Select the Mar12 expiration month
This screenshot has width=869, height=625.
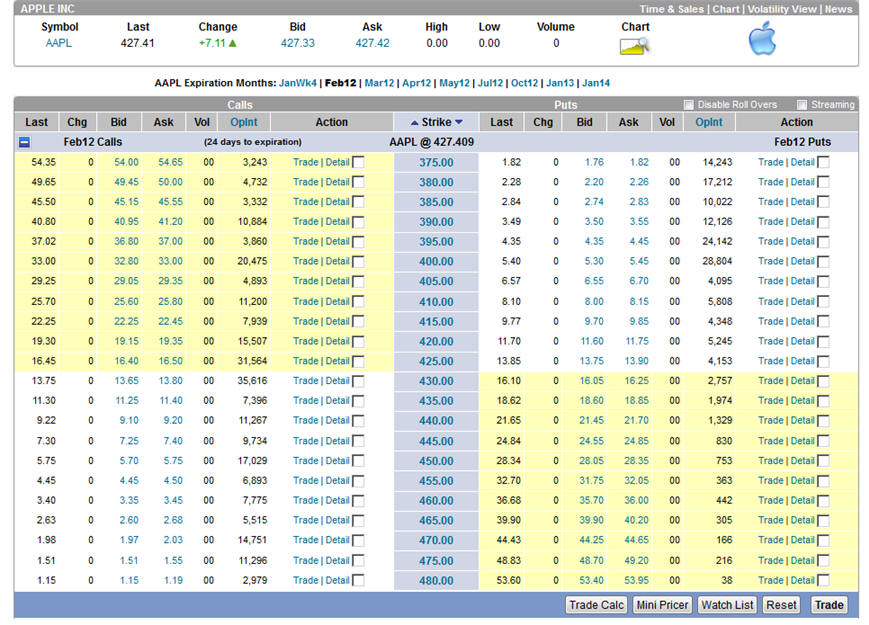[x=379, y=83]
